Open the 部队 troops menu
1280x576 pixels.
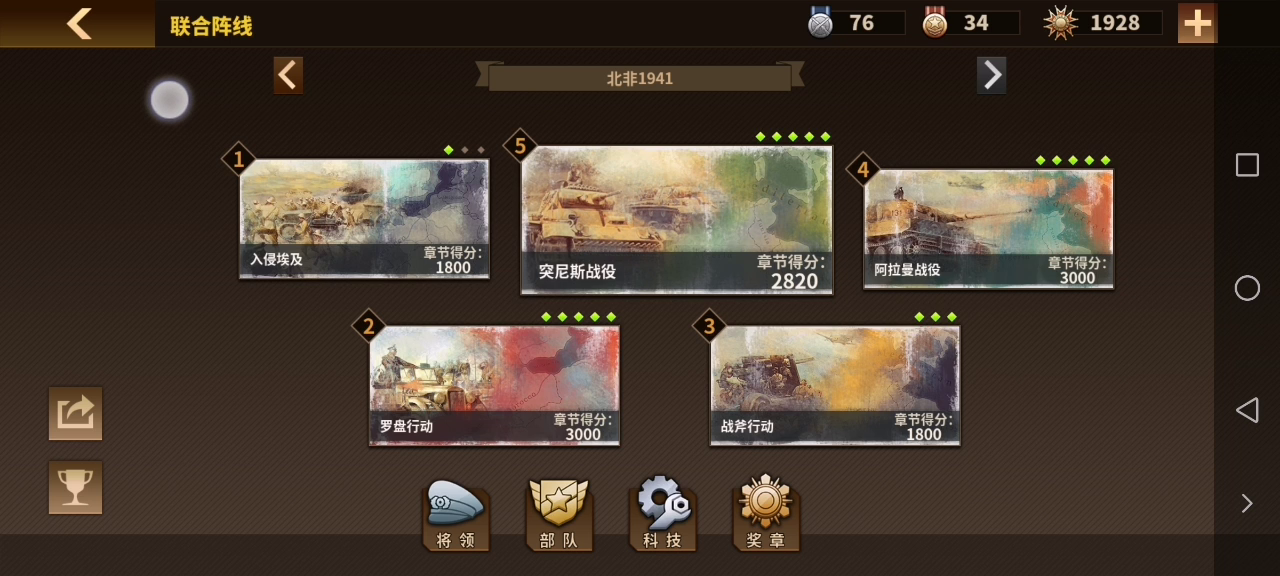tap(559, 515)
